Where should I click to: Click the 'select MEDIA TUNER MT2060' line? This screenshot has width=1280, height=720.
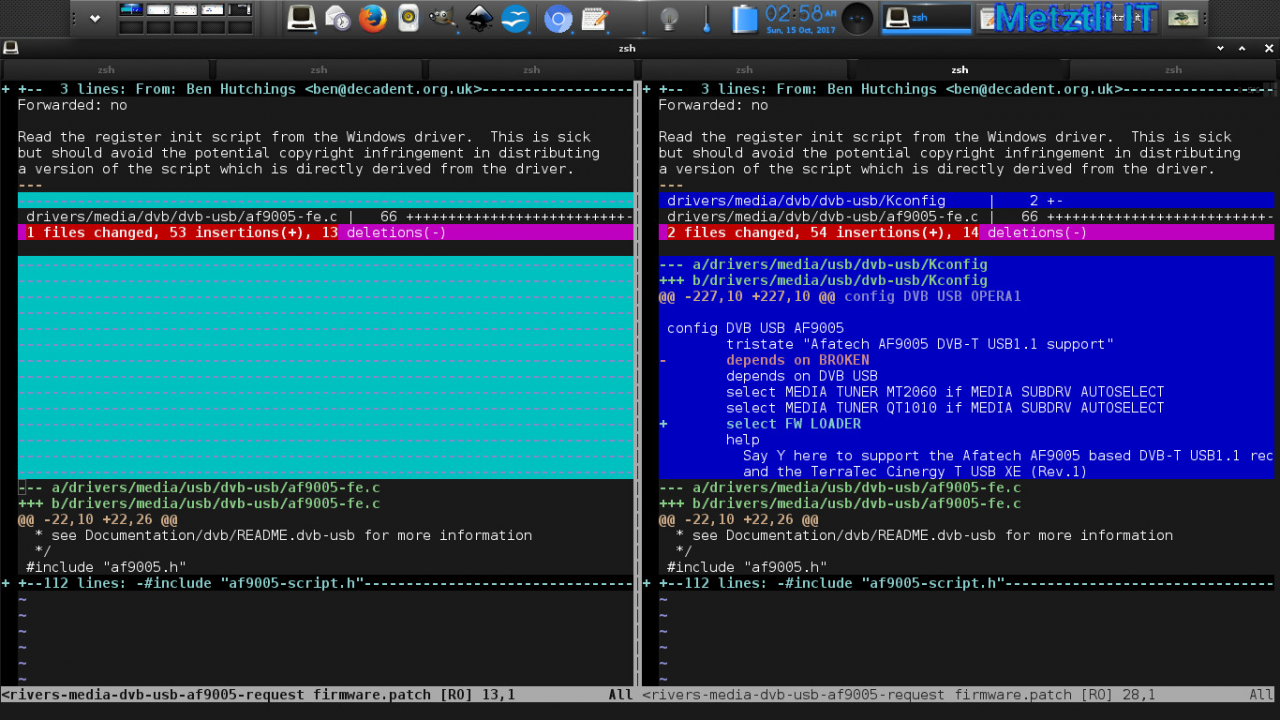(945, 392)
